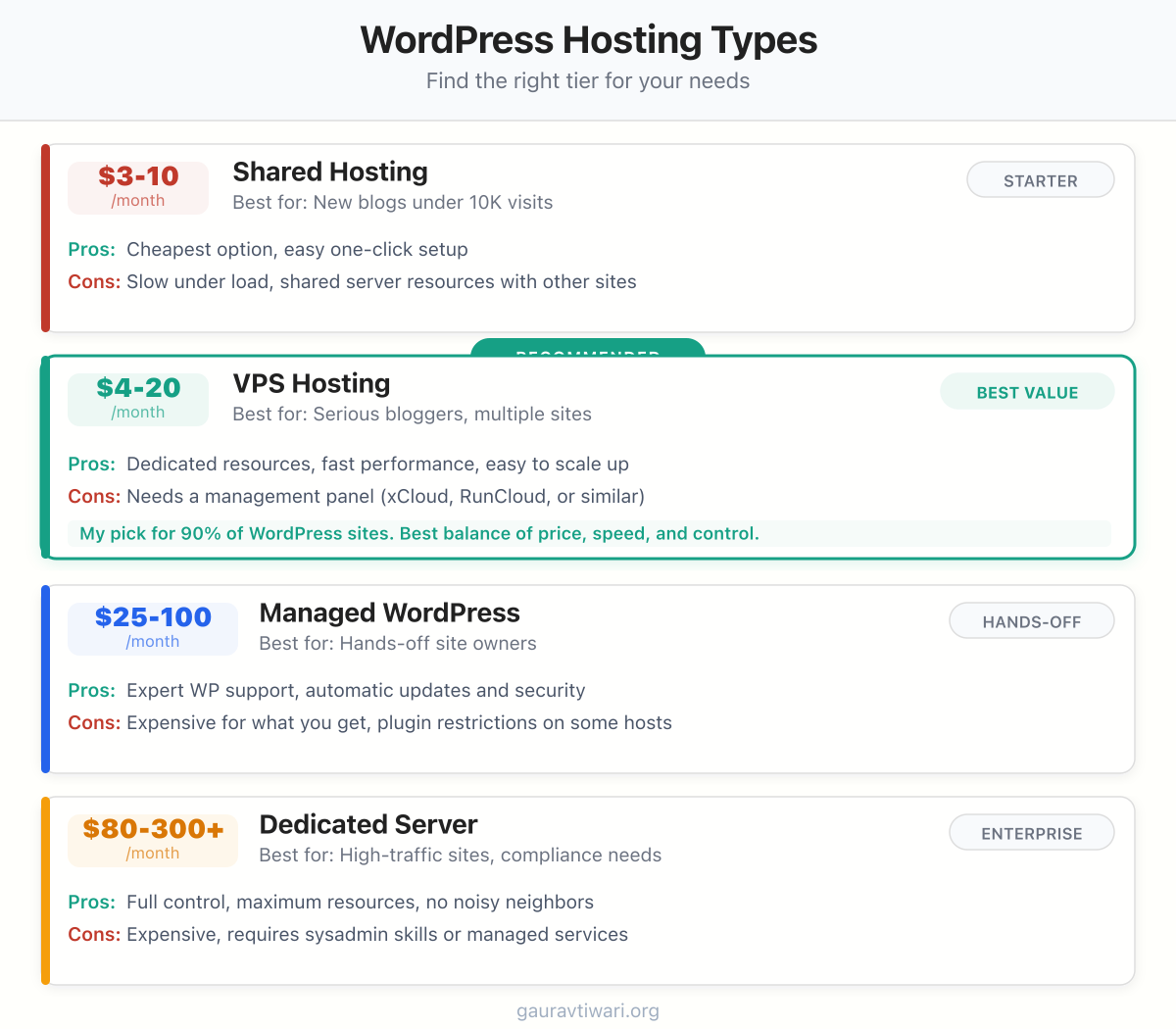Viewport: 1176px width, 1029px height.
Task: Click the HANDS-OFF badge
Action: pyautogui.click(x=1031, y=620)
